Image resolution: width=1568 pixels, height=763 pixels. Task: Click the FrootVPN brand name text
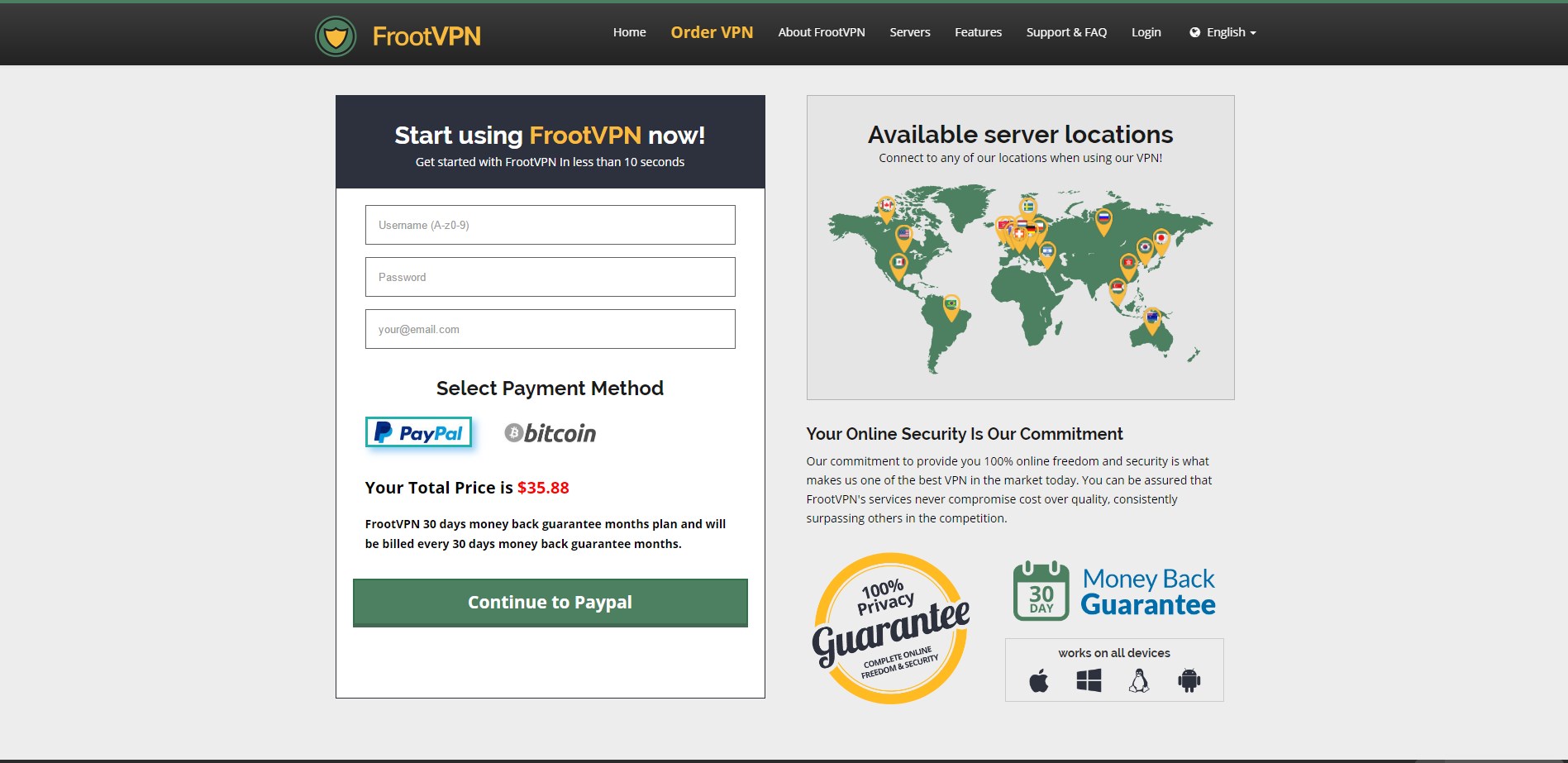(427, 36)
